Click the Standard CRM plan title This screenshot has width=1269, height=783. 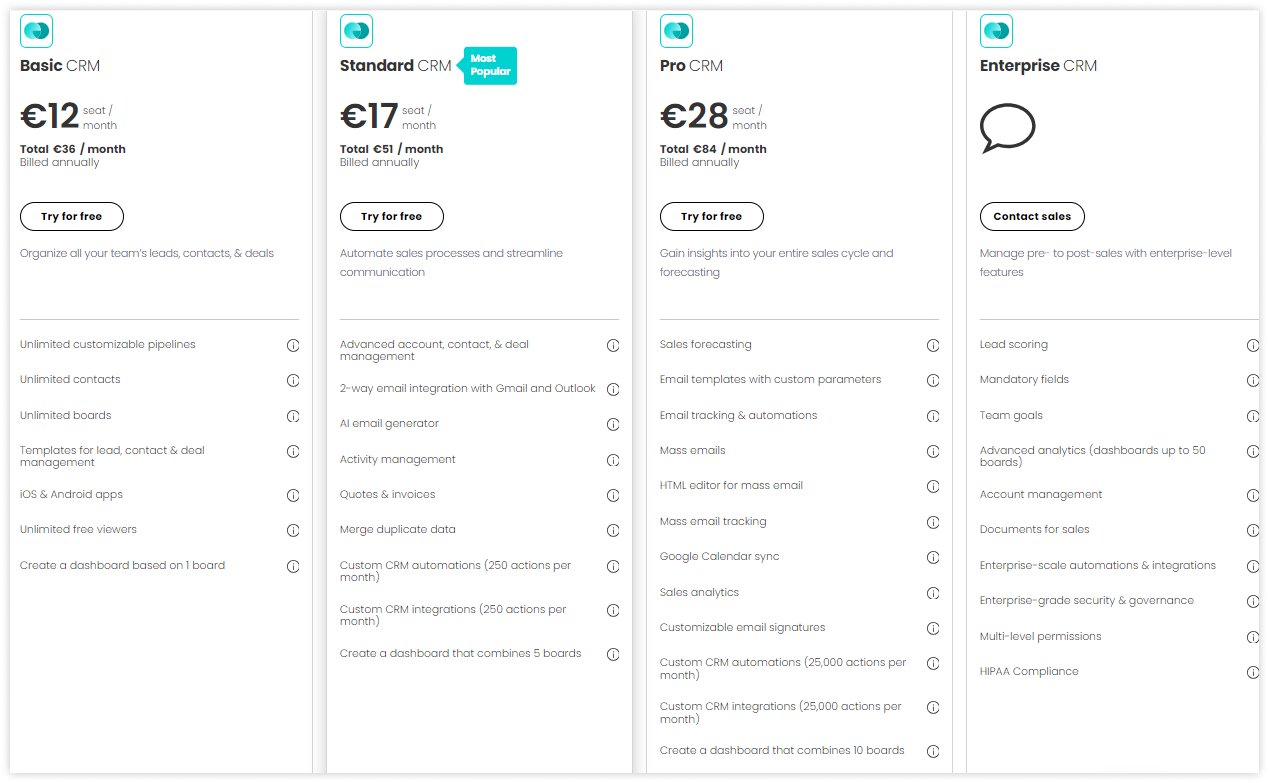coord(396,66)
